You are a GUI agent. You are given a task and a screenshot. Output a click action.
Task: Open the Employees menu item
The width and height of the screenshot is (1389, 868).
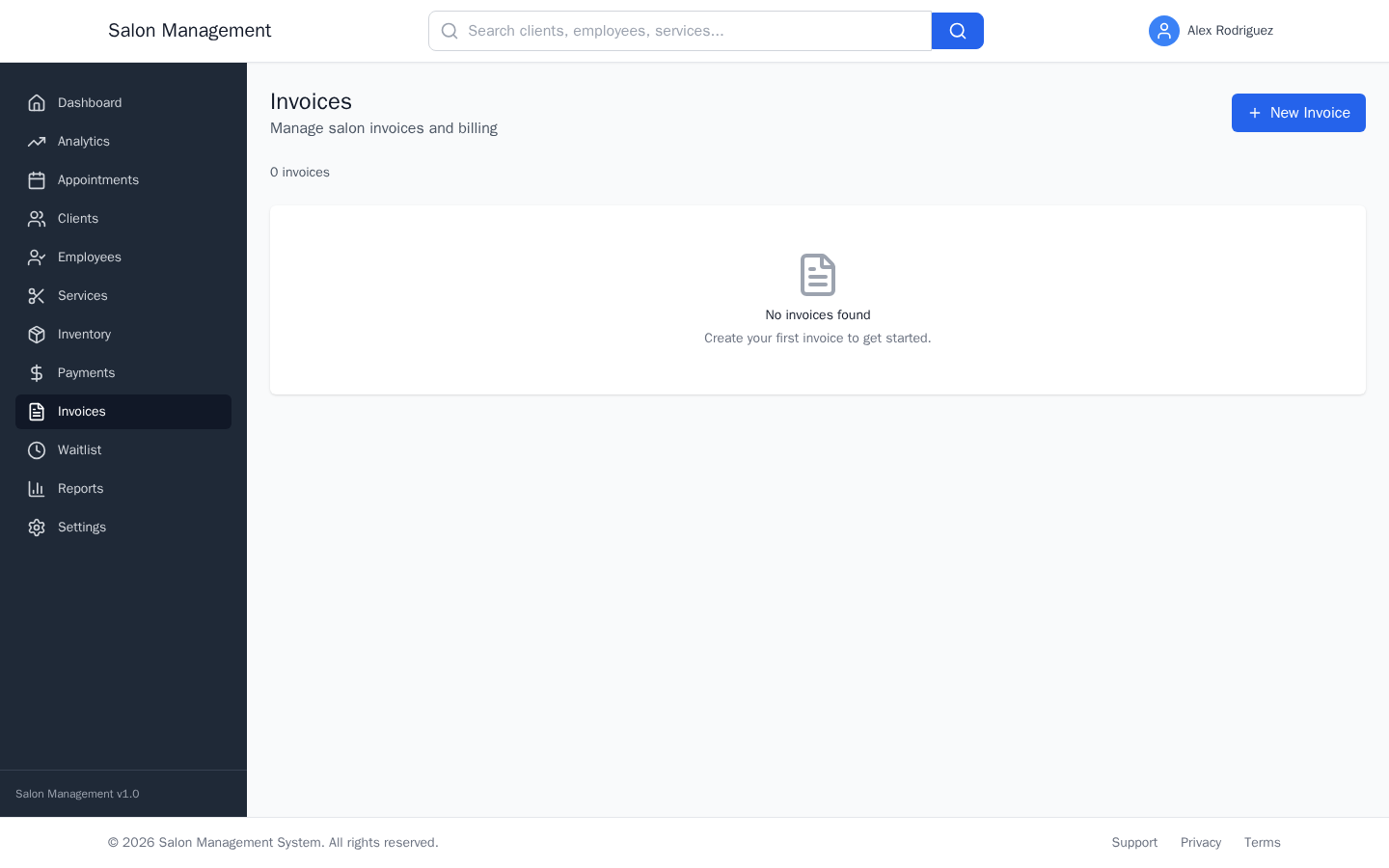pyautogui.click(x=89, y=258)
